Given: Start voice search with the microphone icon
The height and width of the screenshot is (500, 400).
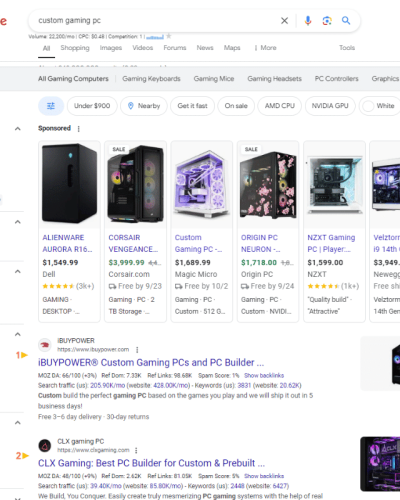Looking at the screenshot, I should pos(308,21).
